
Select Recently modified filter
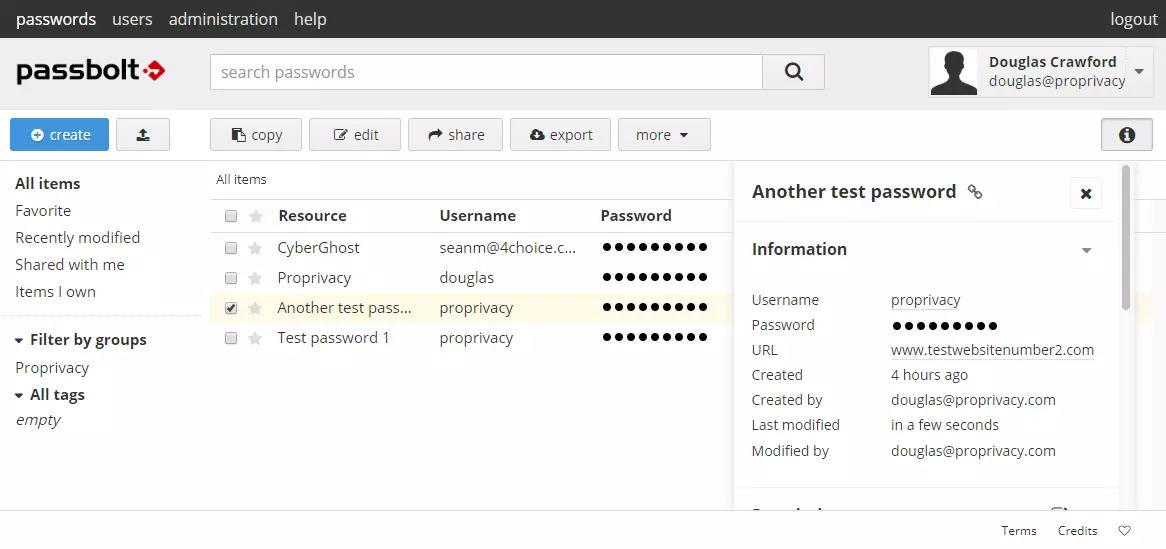[x=77, y=237]
